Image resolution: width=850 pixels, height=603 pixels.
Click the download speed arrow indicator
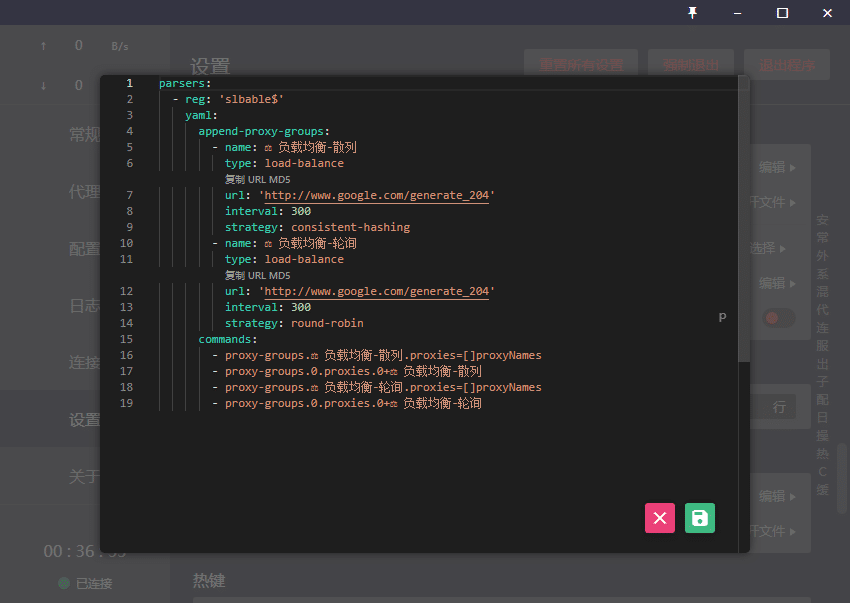43,86
